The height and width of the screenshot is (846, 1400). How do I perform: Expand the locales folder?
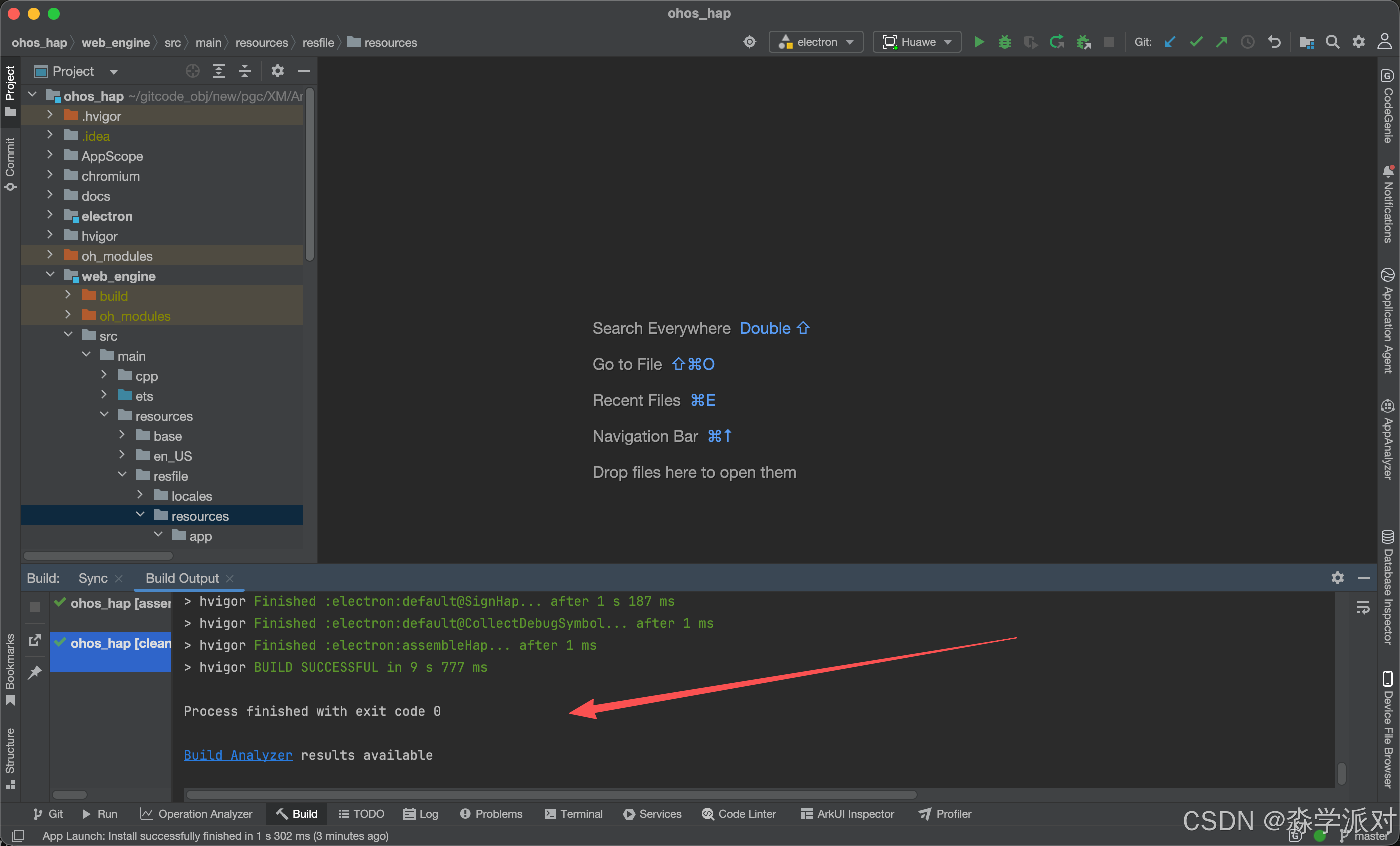pos(140,495)
